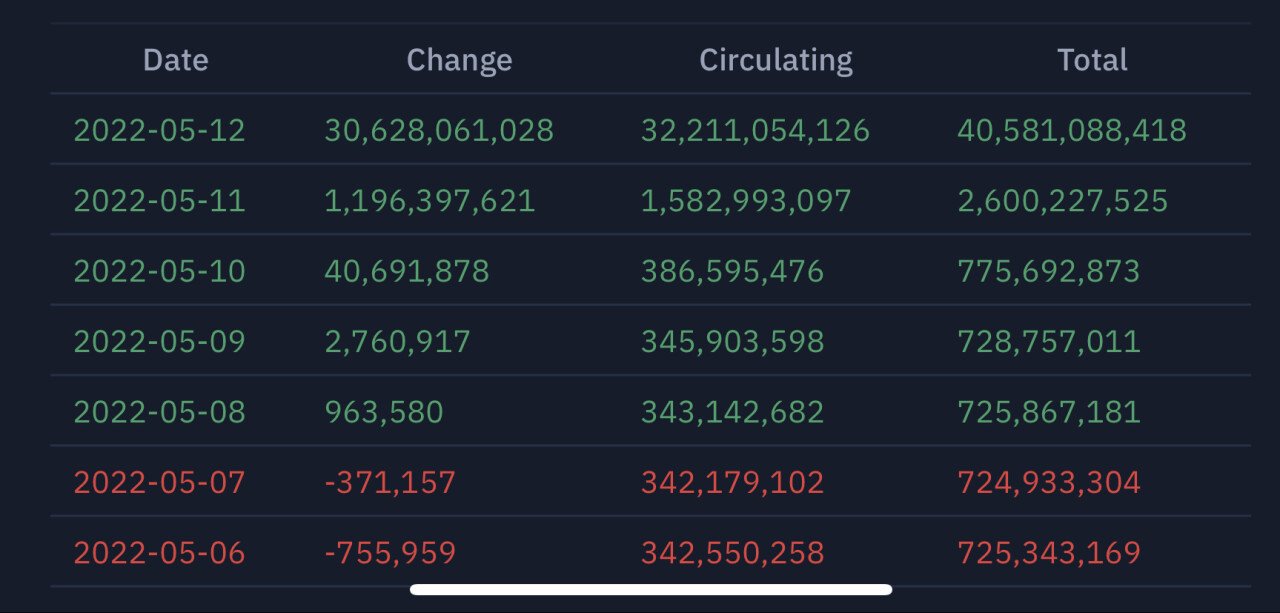
Task: Select change value 963,580
Action: click(384, 412)
